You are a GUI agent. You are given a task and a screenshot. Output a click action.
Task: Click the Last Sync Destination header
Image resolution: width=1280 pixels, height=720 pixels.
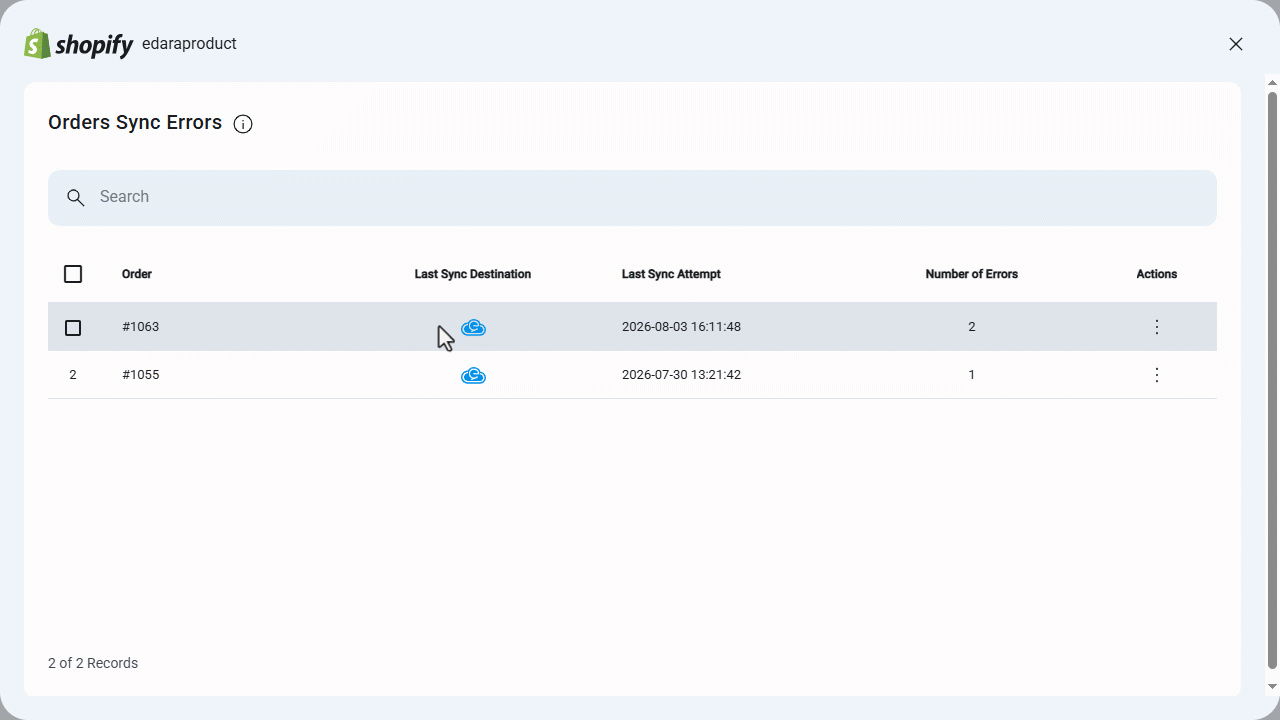(x=473, y=274)
